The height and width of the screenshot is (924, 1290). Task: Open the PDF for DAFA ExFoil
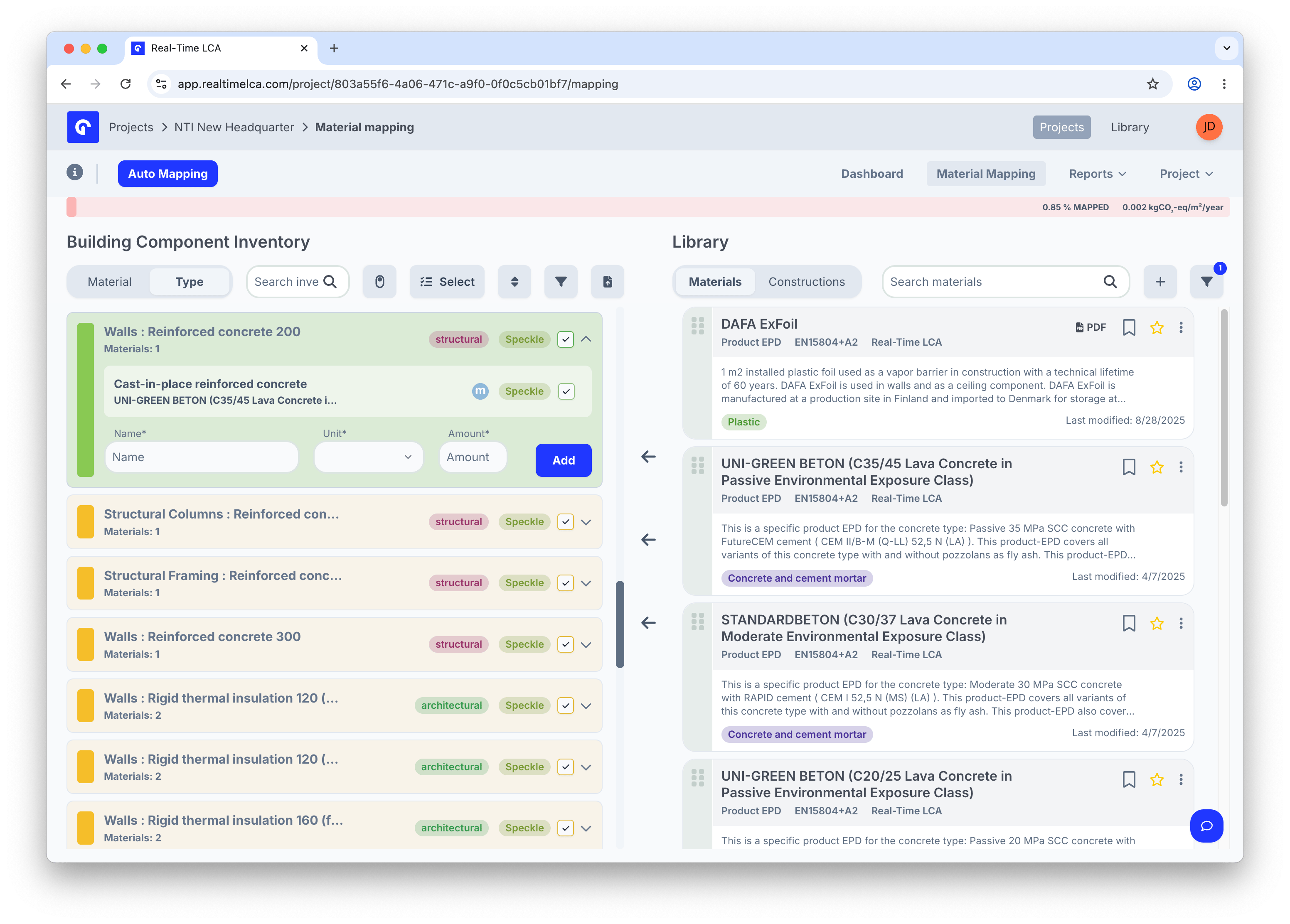tap(1091, 327)
